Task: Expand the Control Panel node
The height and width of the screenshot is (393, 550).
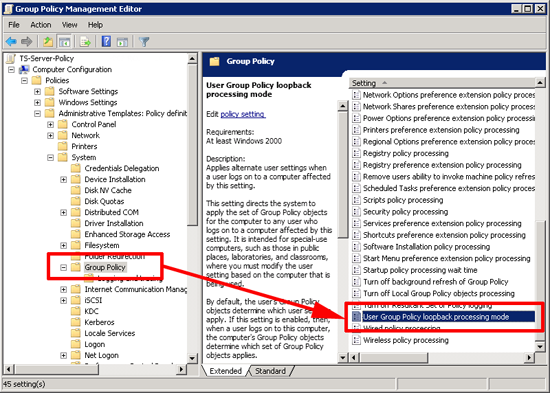Action: pos(51,125)
